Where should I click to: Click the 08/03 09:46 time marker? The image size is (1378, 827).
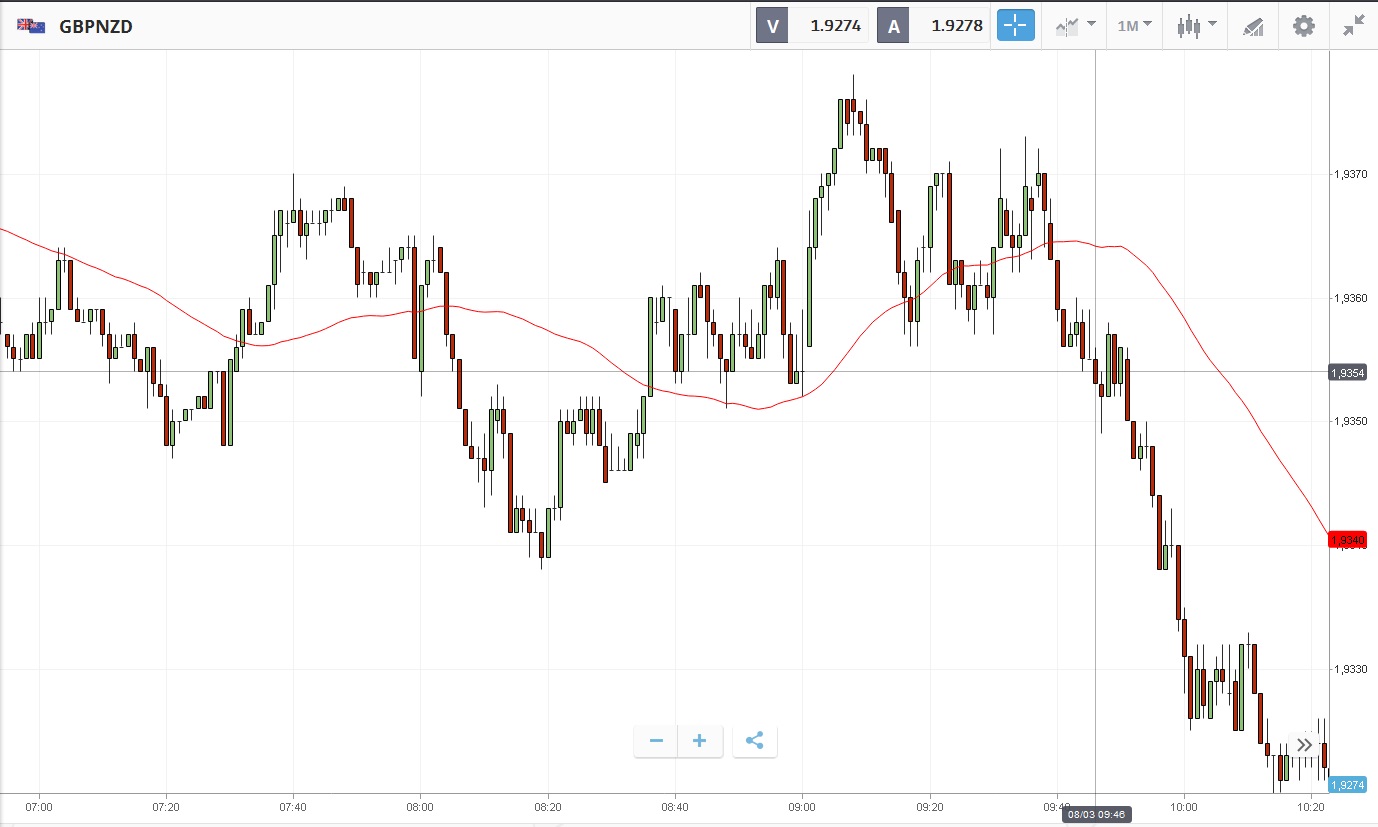[1095, 816]
